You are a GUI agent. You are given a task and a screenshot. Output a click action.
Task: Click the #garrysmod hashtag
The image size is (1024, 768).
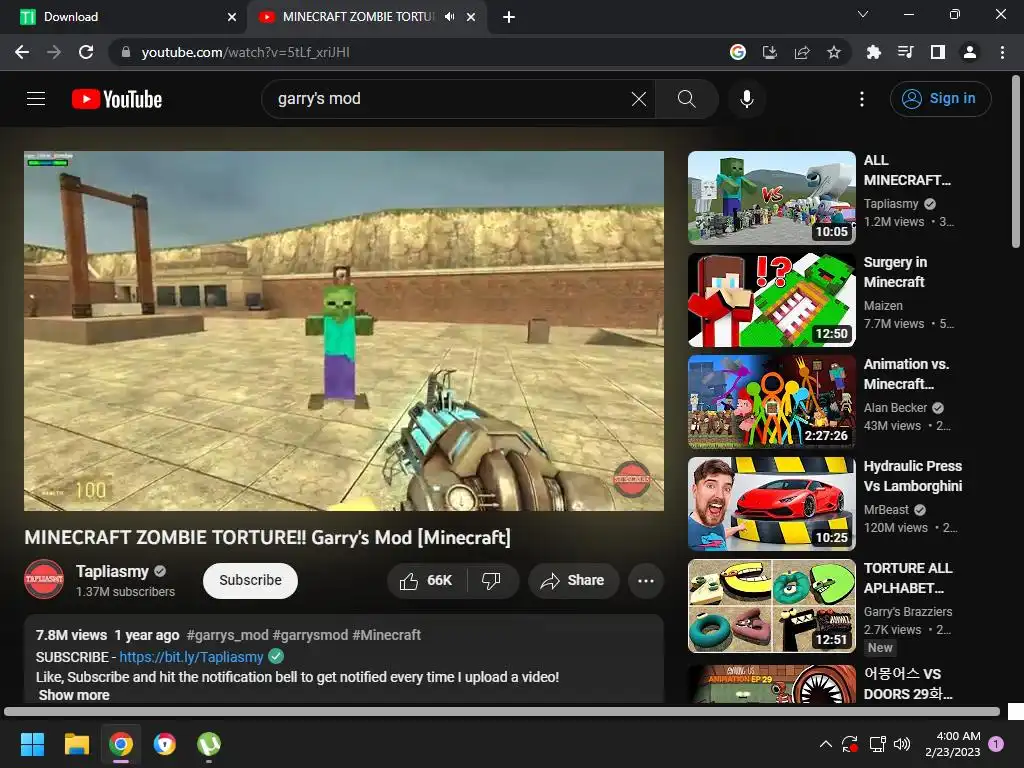coord(310,635)
